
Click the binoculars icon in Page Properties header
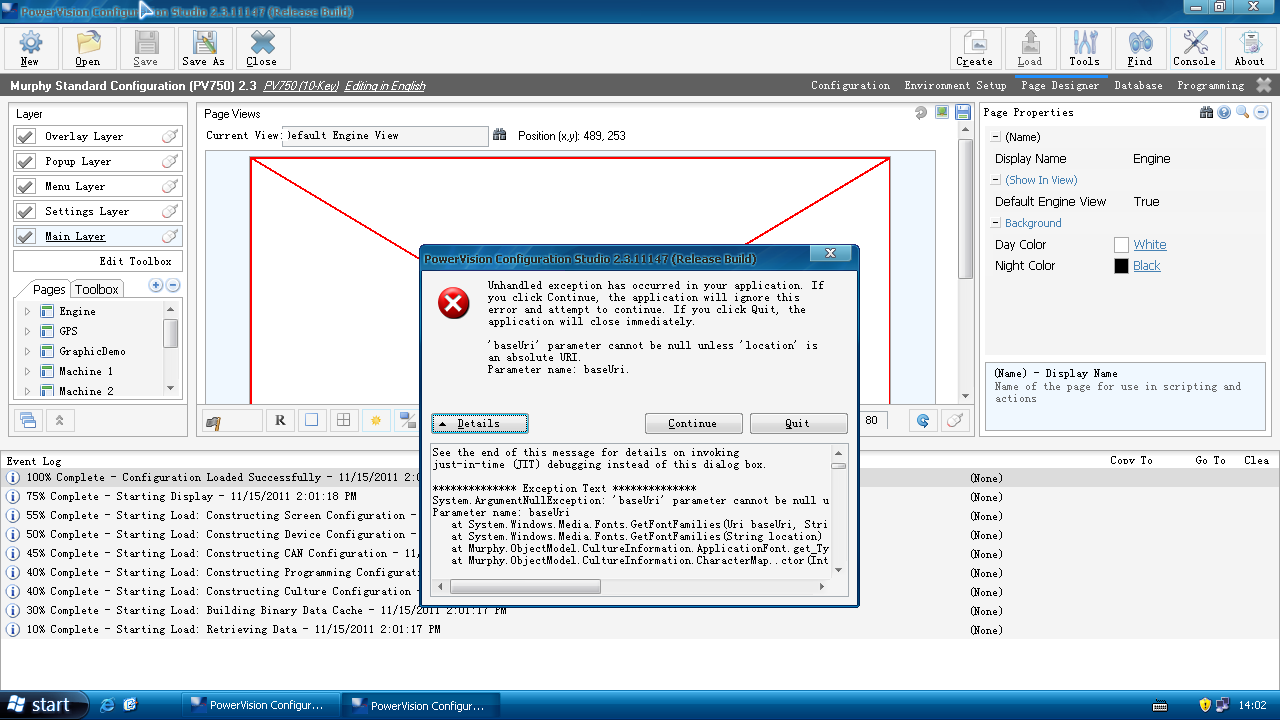click(x=1207, y=113)
